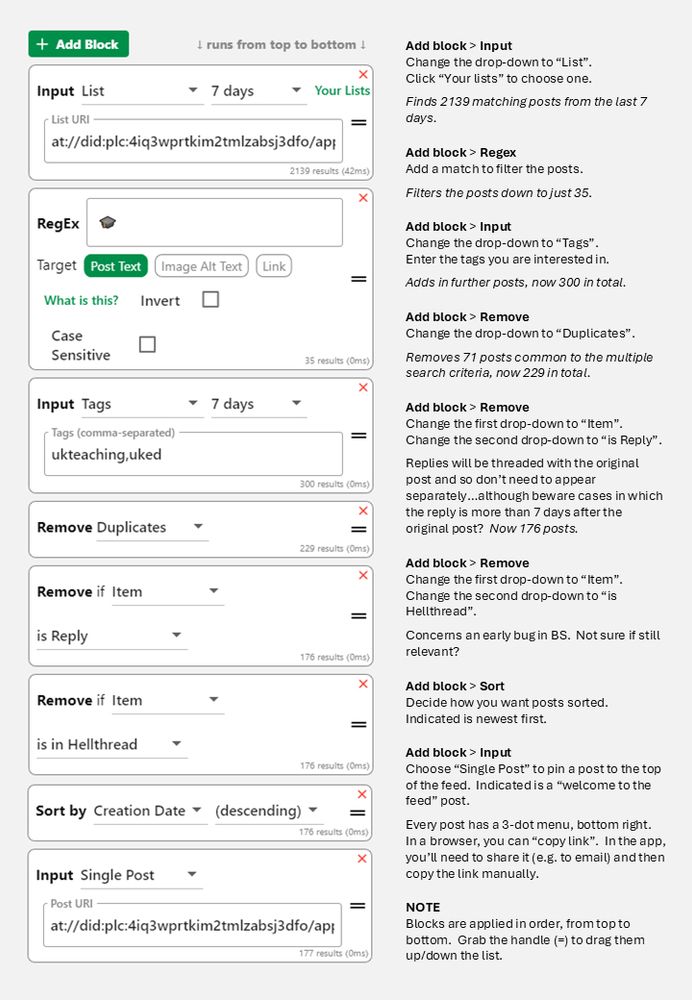This screenshot has height=1000, width=692.
Task: Open Item dropdown in the Hellthread block
Action: click(167, 700)
